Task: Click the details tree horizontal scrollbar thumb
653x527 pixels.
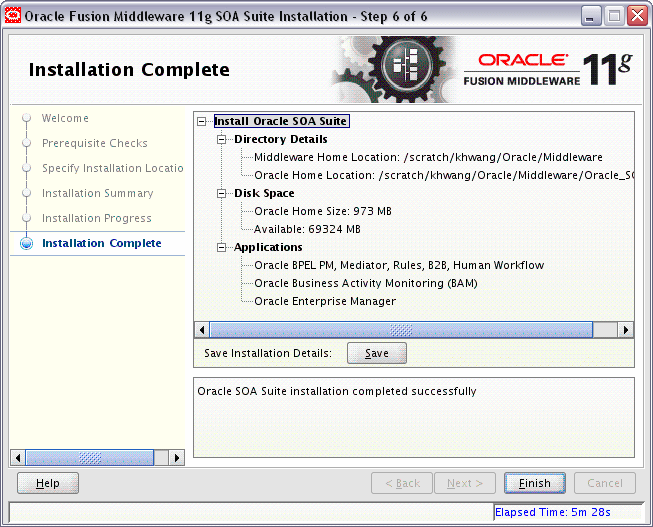Action: 401,330
